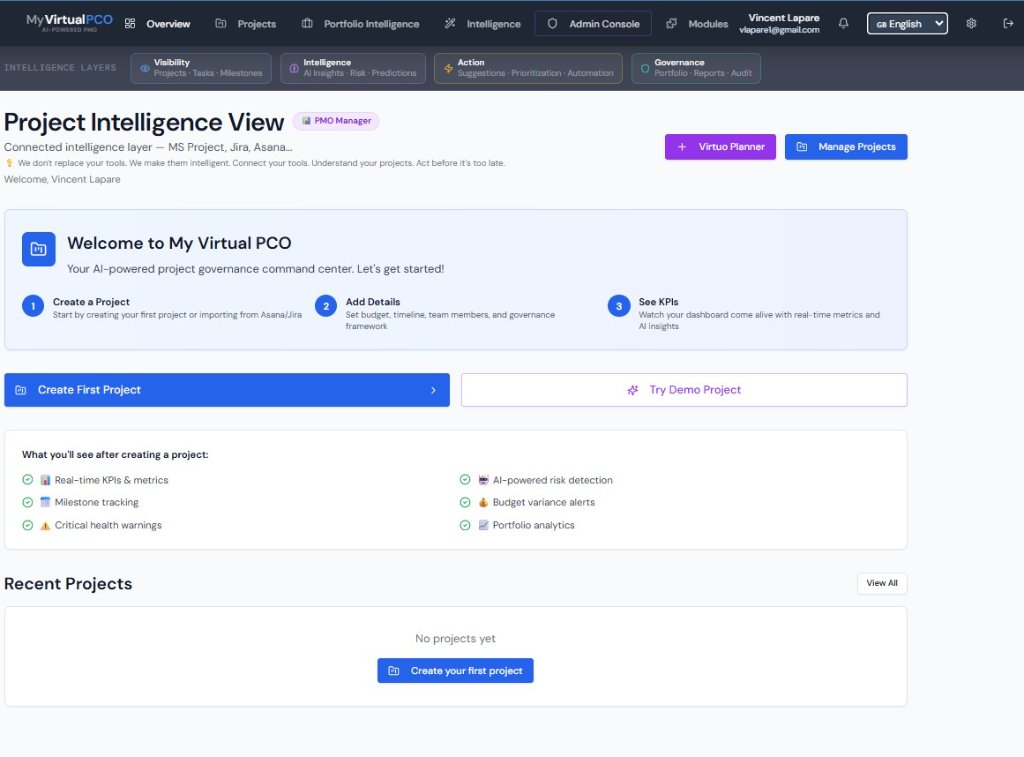The height and width of the screenshot is (757, 1024).
Task: Click the blue Welcome folder icon
Action: tap(39, 249)
